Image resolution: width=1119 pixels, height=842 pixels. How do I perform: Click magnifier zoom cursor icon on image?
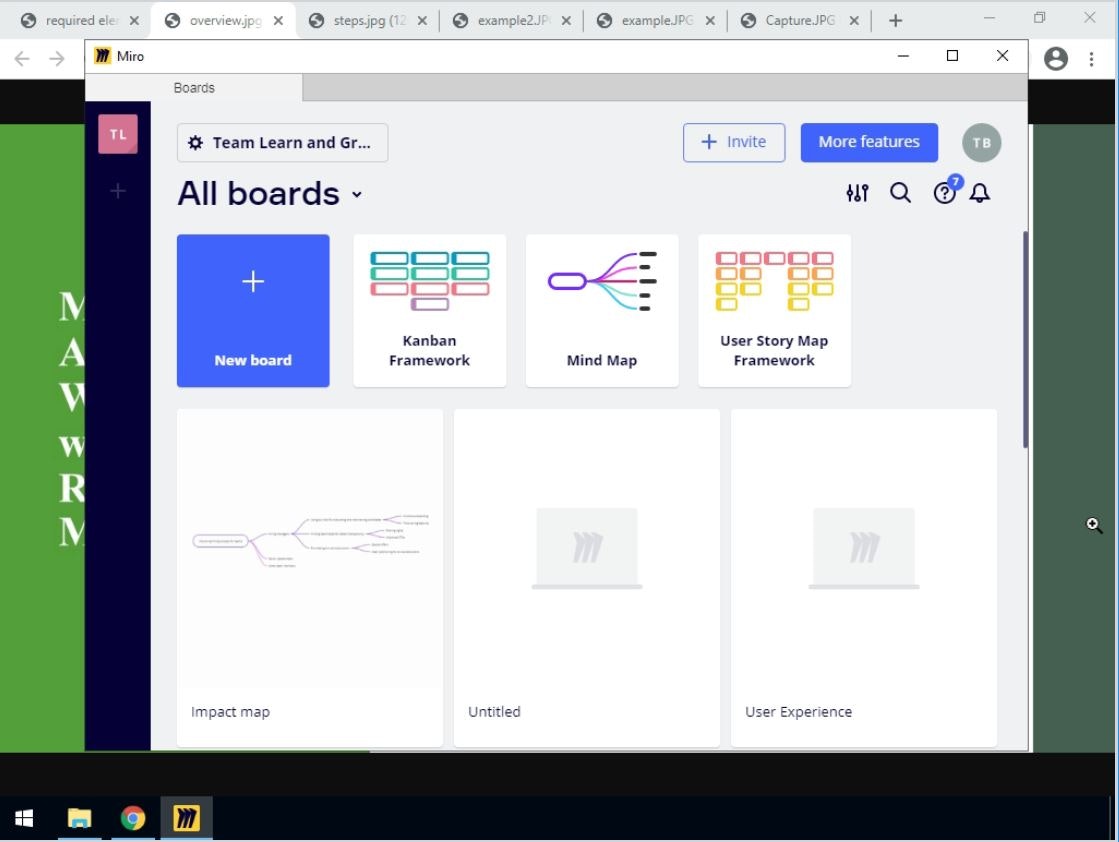1094,525
